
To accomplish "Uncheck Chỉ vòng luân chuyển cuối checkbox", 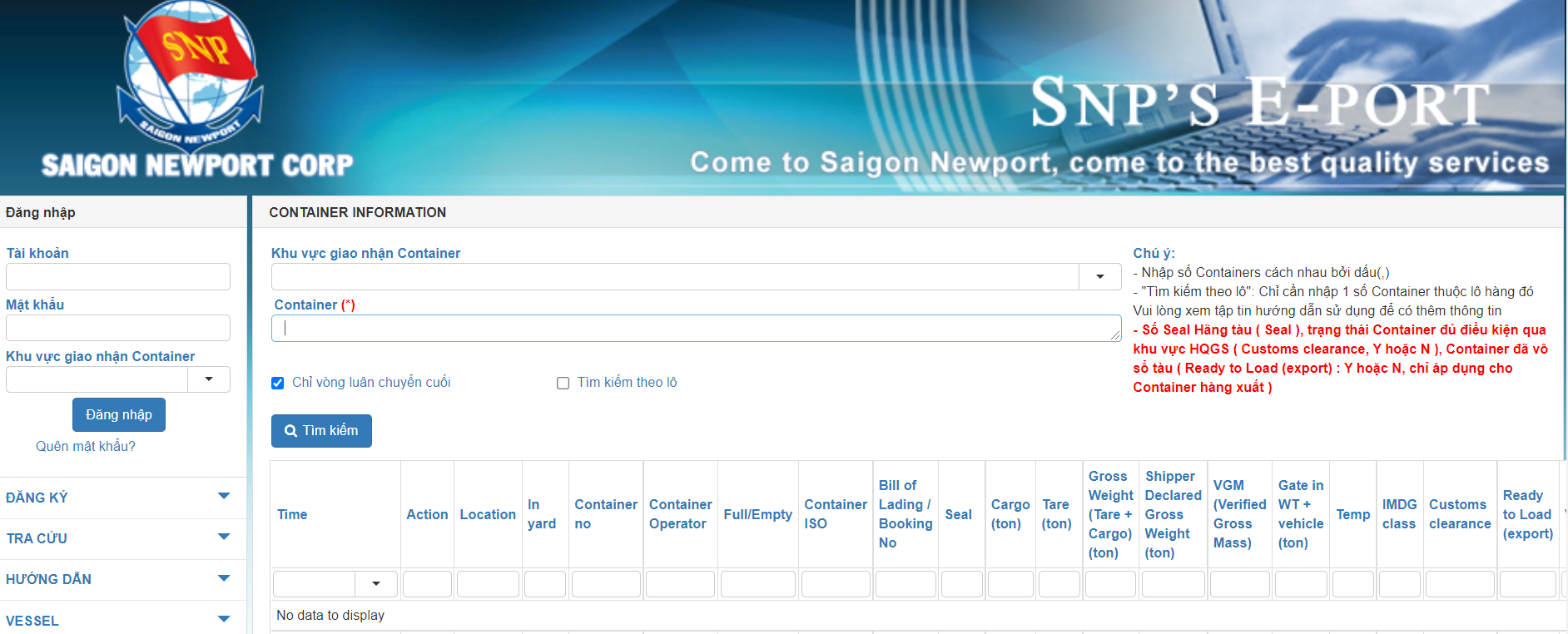I will tap(278, 383).
